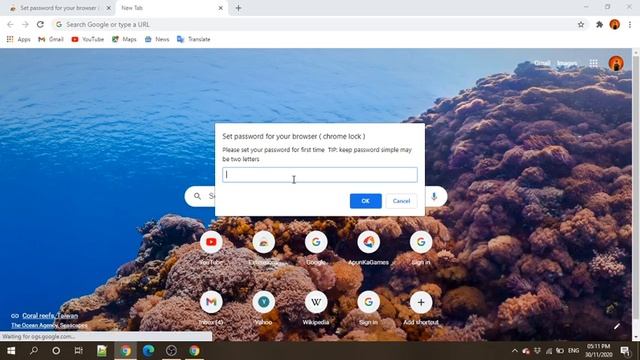The height and width of the screenshot is (360, 640).
Task: Go back with the back arrow
Action: click(11, 24)
